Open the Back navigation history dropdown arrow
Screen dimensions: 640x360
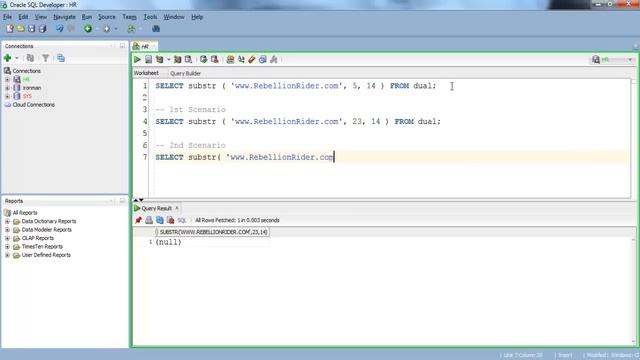point(97,29)
